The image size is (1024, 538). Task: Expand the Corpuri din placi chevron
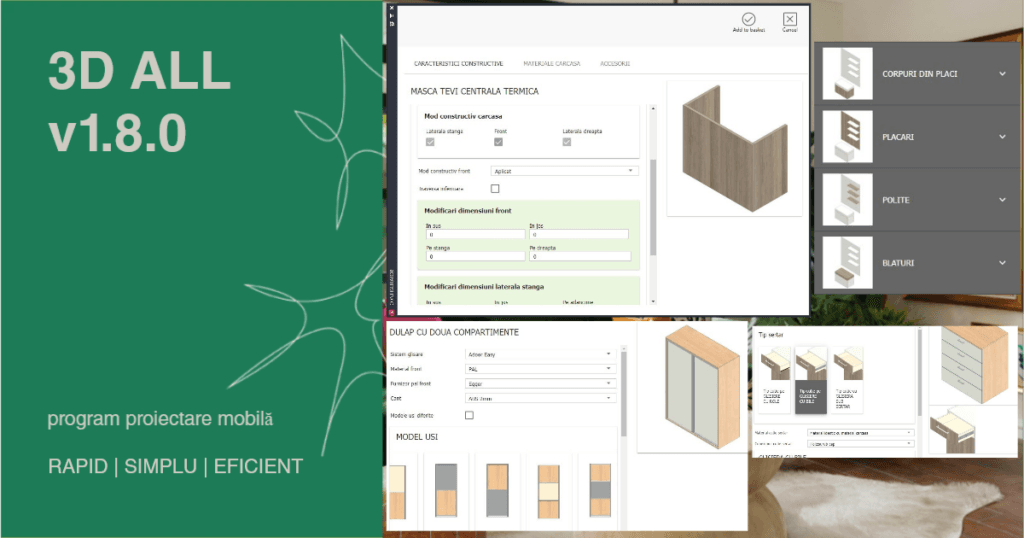(x=1002, y=74)
